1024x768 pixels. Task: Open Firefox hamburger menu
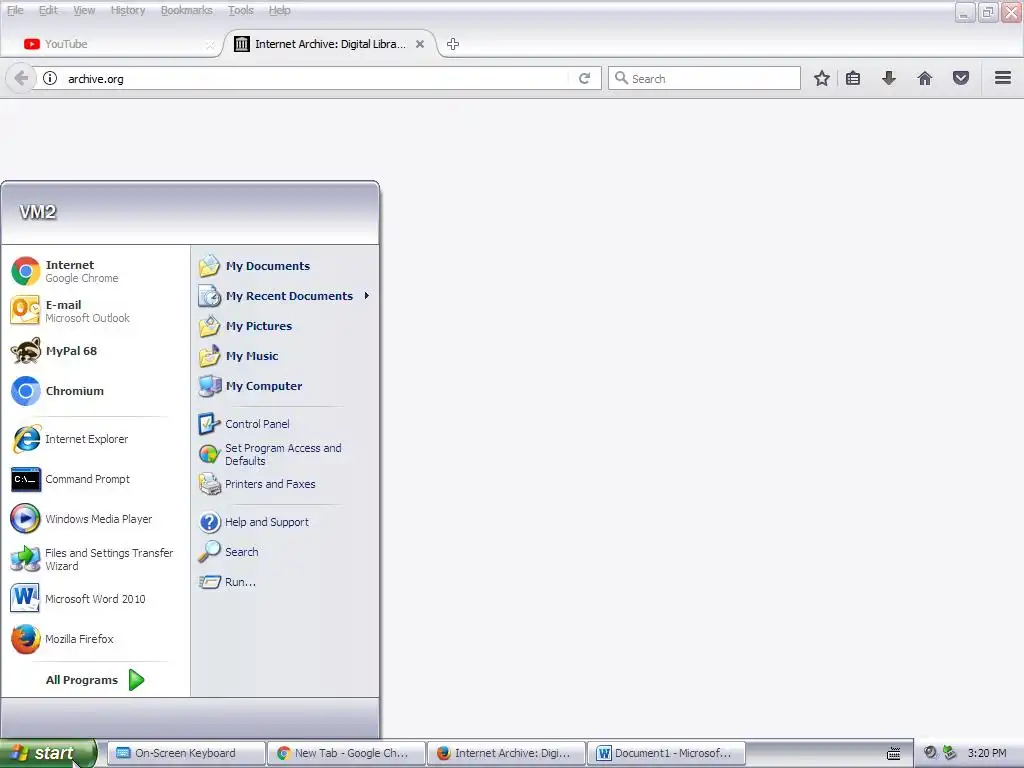(x=1003, y=78)
